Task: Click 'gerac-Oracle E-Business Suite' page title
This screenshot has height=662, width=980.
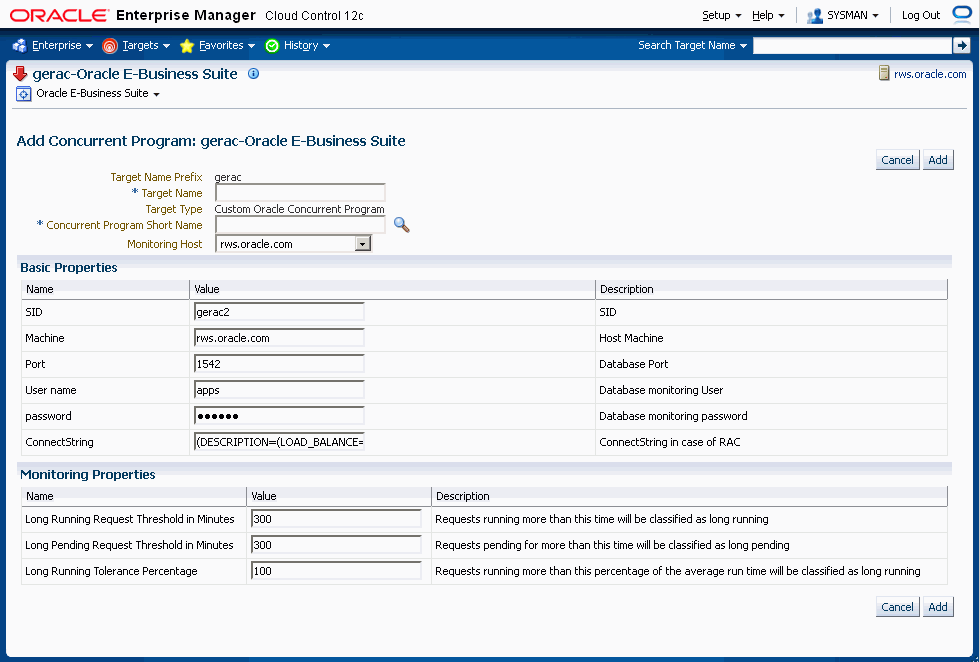Action: (135, 74)
